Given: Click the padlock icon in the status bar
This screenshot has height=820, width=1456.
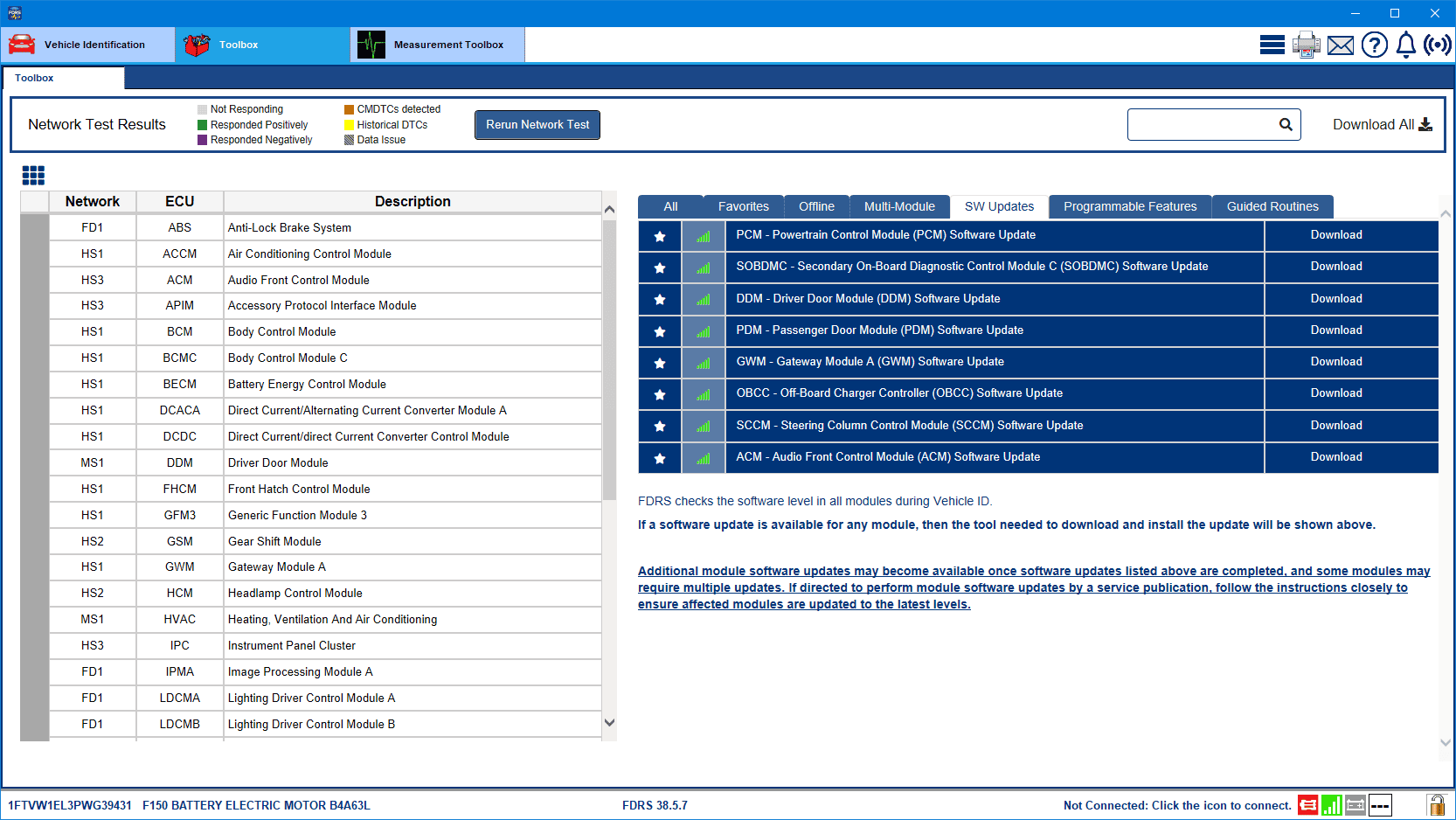Looking at the screenshot, I should 1435,804.
